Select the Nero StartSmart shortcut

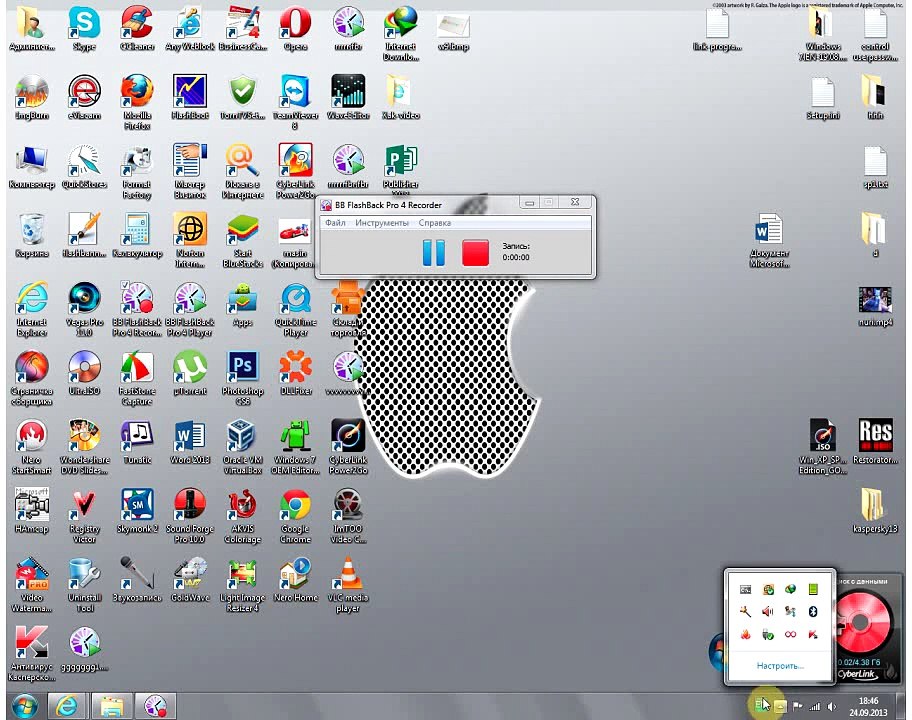click(31, 447)
